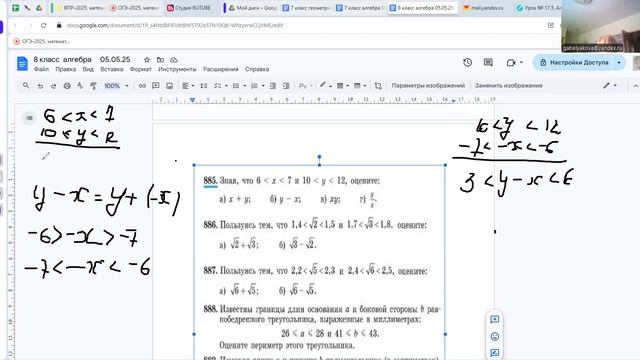Click the video call camera icon
This screenshot has height=360, width=640.
(511, 62)
